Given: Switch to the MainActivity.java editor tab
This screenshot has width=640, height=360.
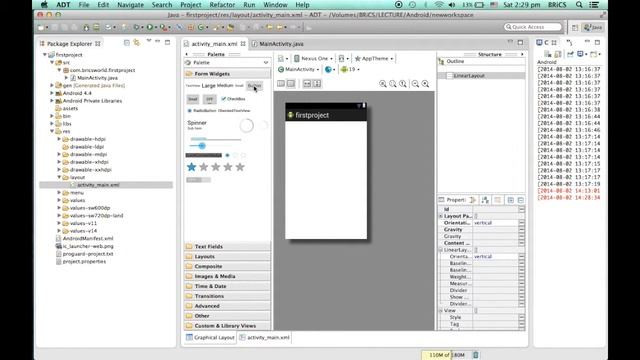Looking at the screenshot, I should pyautogui.click(x=278, y=44).
